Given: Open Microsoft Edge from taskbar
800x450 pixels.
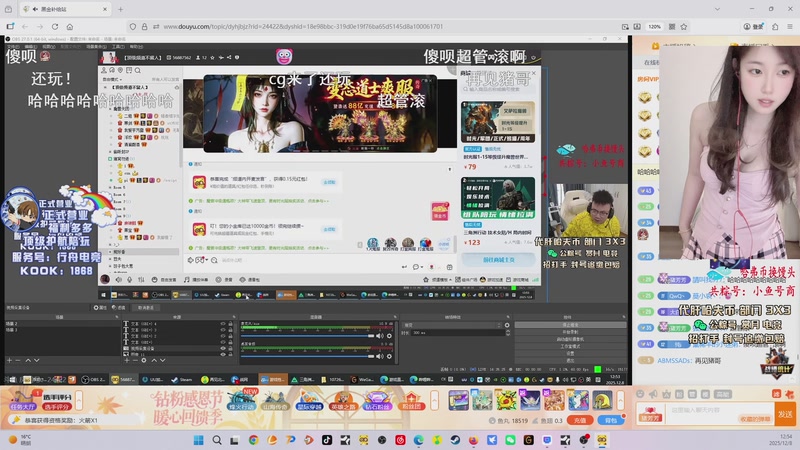Looking at the screenshot, I should pos(418,440).
